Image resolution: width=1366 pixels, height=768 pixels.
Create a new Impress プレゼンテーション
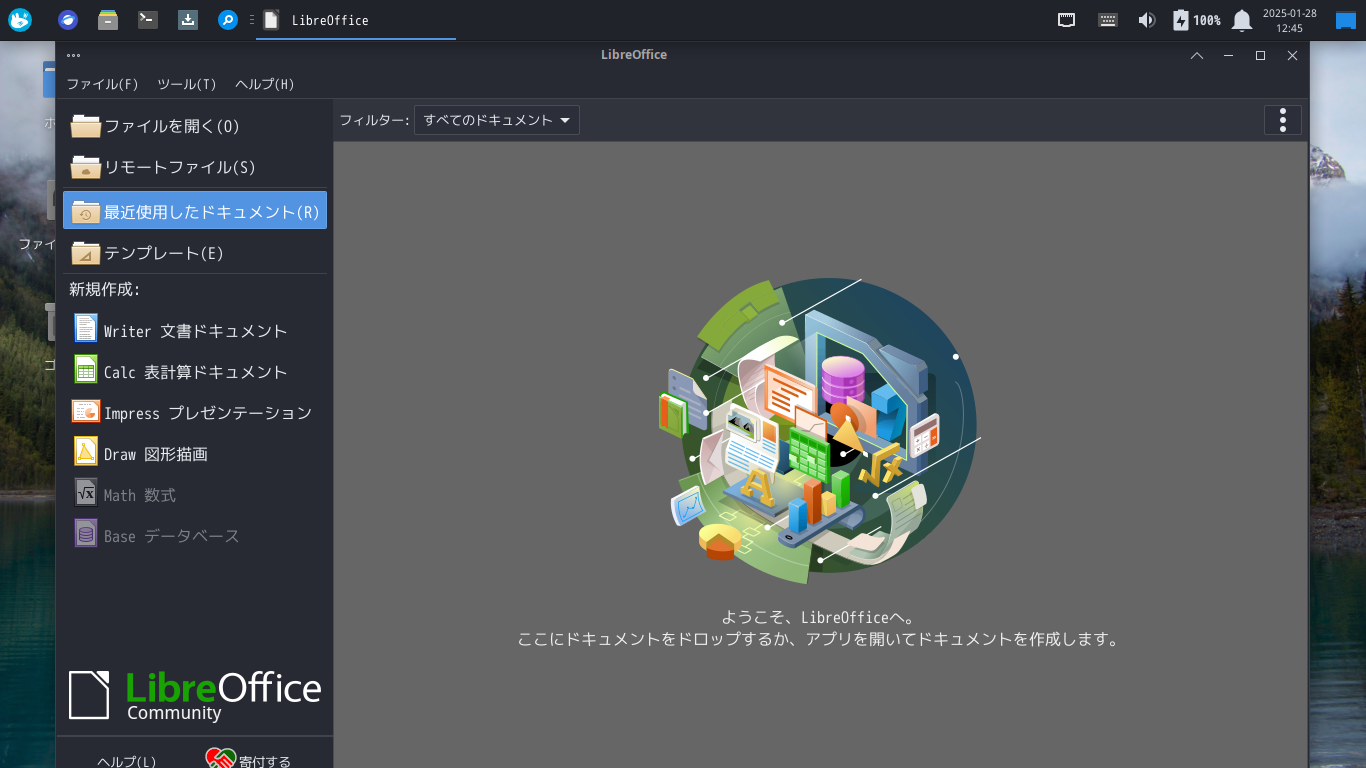[x=195, y=412]
